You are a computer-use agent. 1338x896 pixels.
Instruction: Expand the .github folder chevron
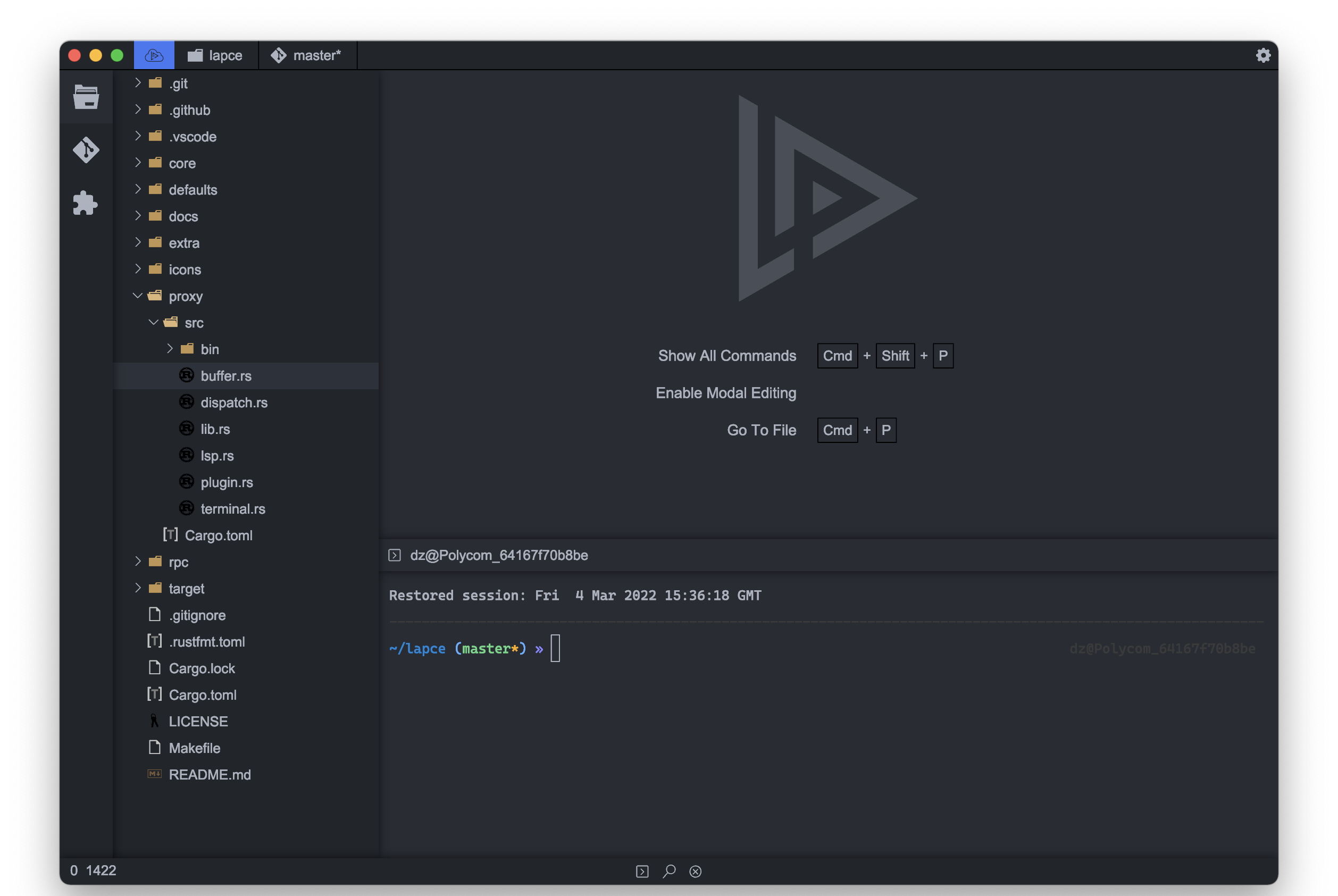pyautogui.click(x=138, y=109)
